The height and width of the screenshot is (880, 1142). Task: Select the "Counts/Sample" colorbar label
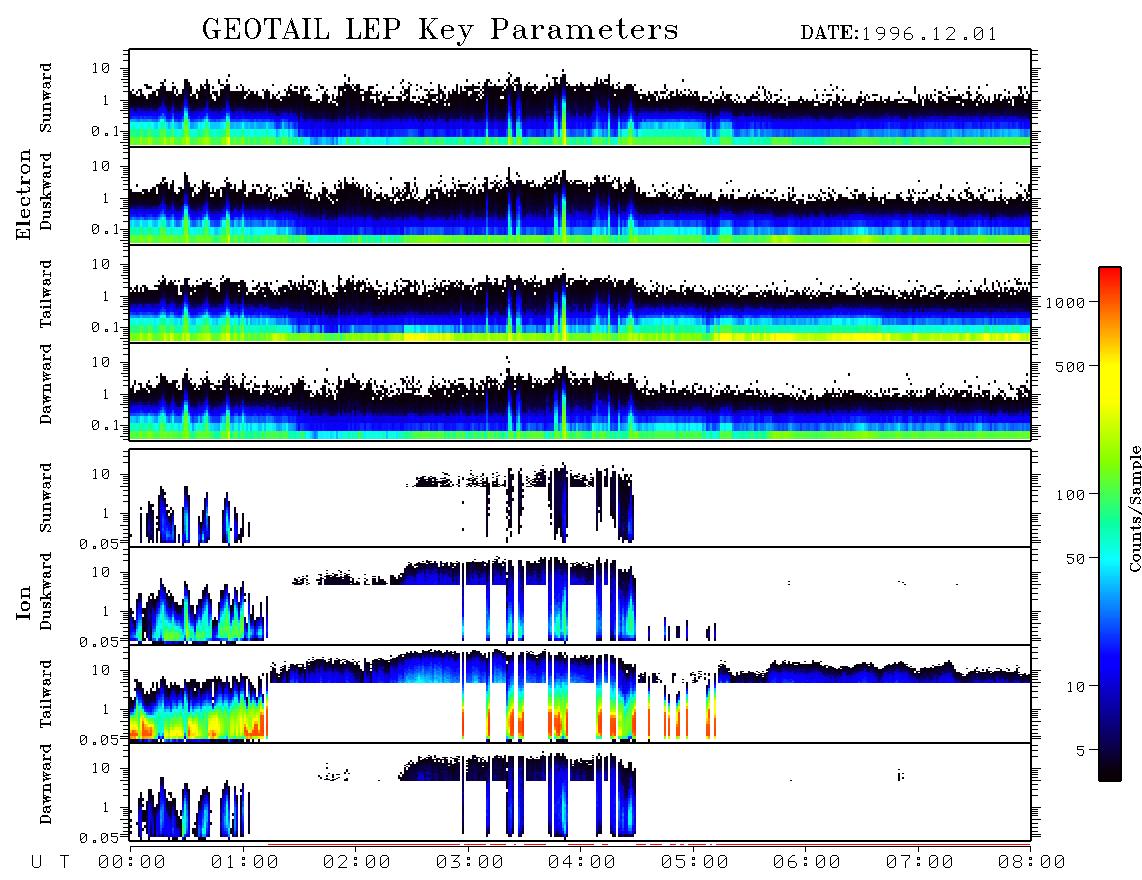point(1134,508)
